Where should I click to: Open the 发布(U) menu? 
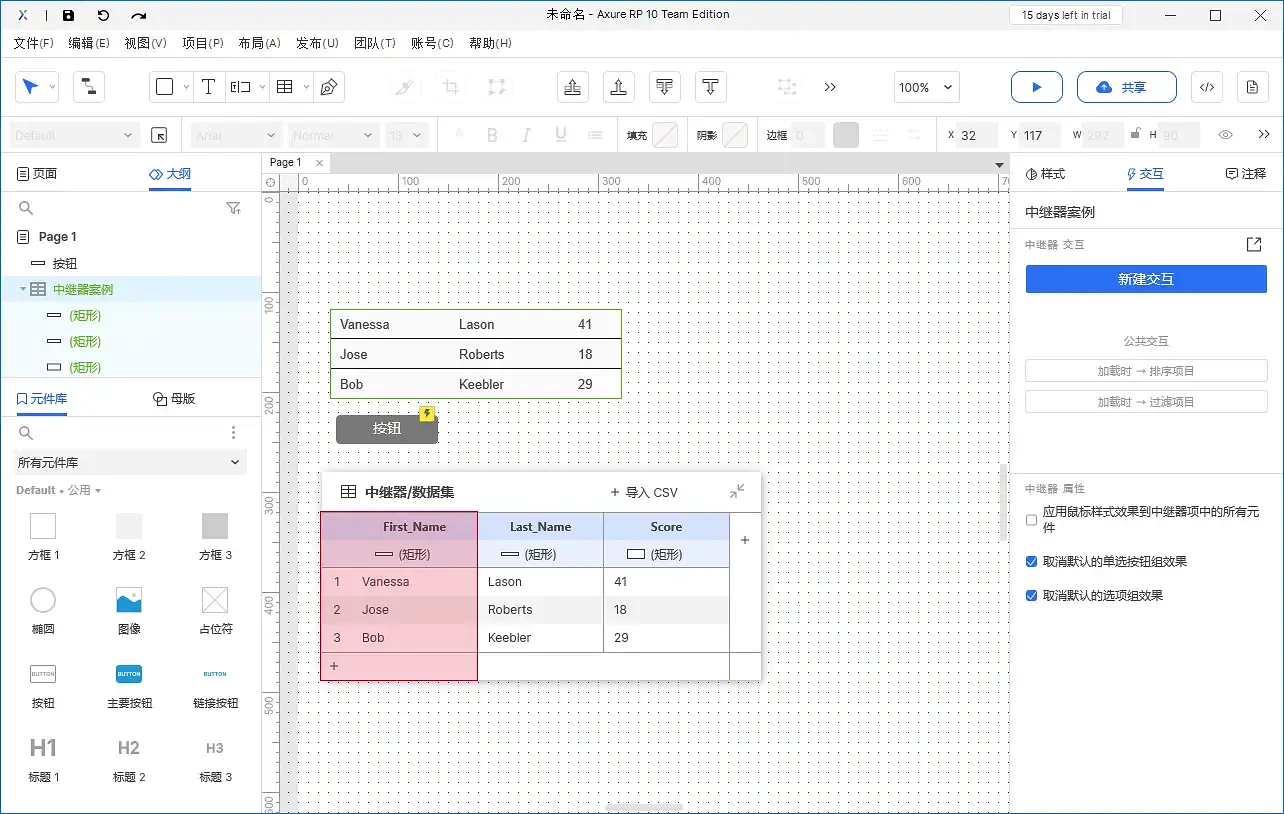tap(317, 43)
